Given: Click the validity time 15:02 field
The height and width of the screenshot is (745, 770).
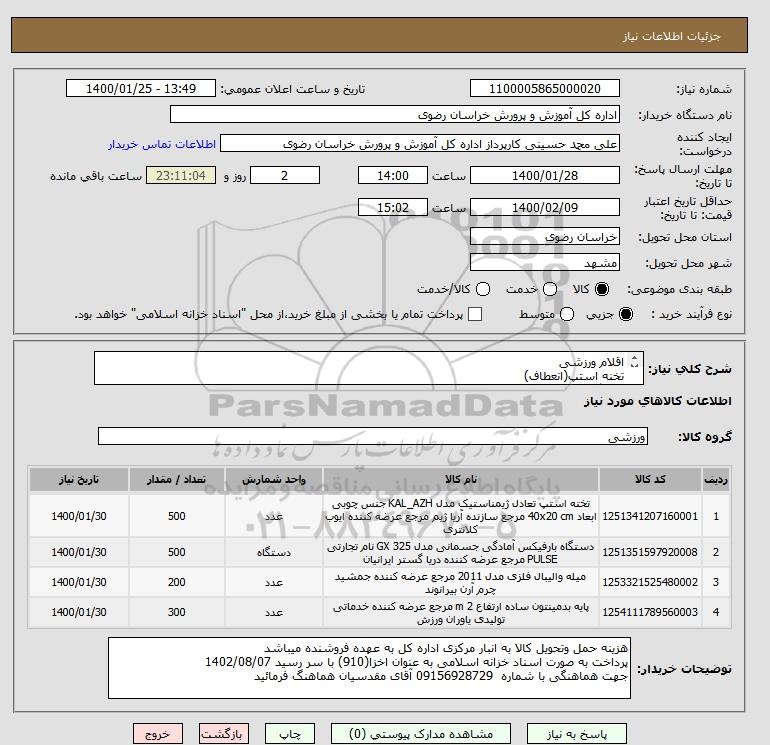Looking at the screenshot, I should coord(392,207).
